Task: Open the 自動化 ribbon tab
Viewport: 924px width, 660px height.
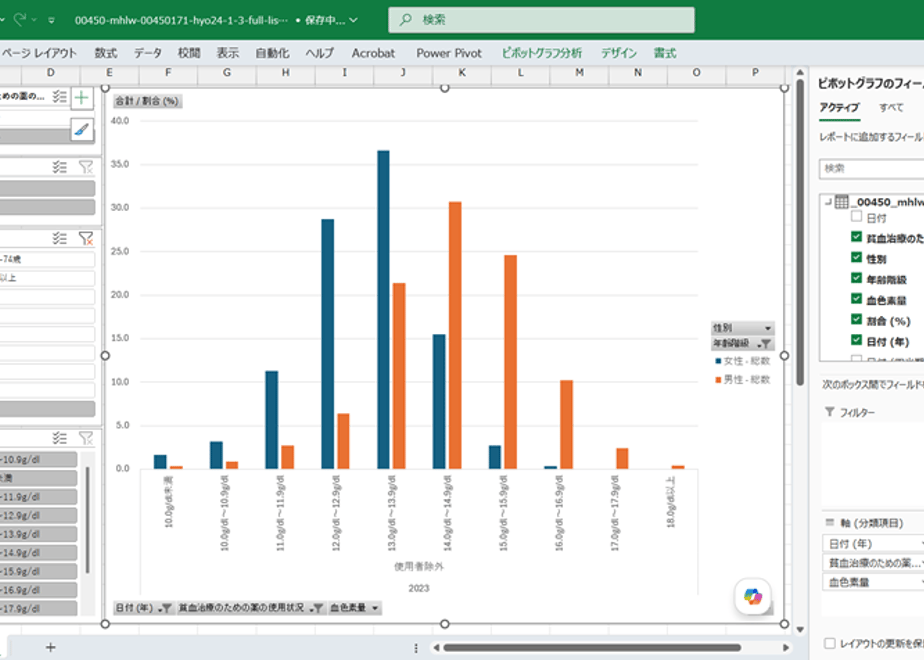Action: (x=272, y=53)
